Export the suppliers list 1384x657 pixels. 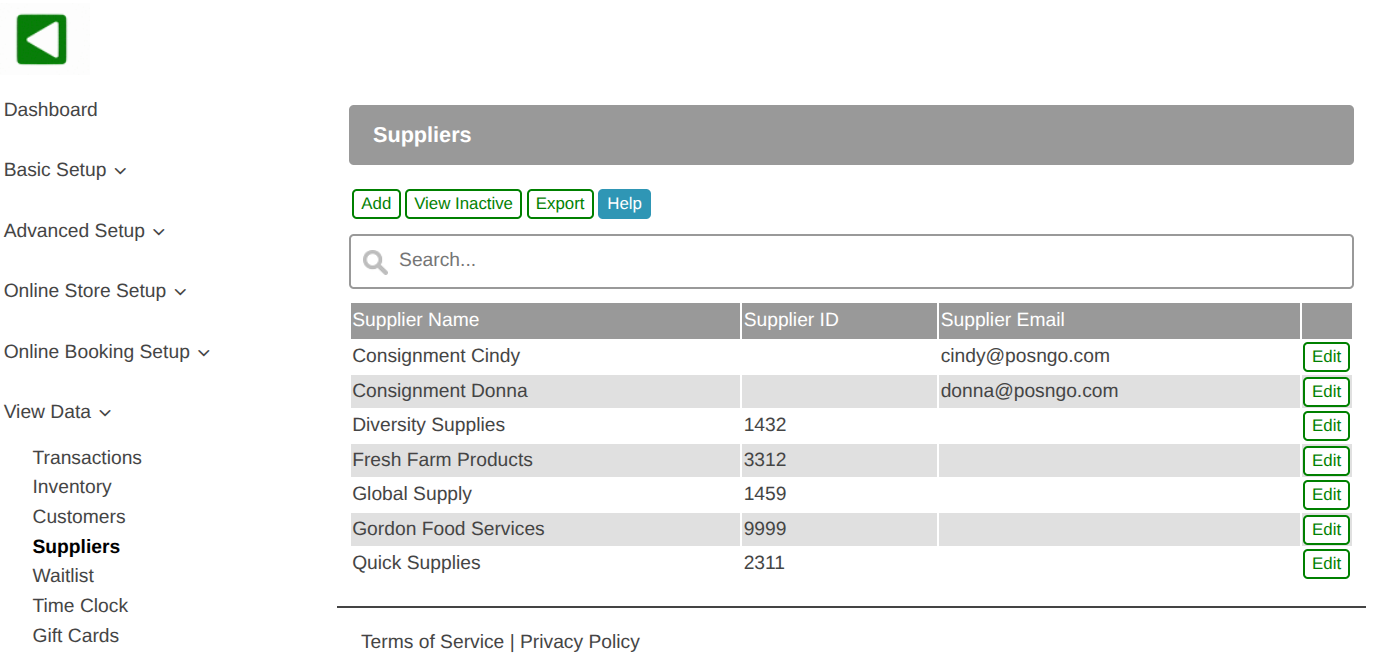pos(560,204)
